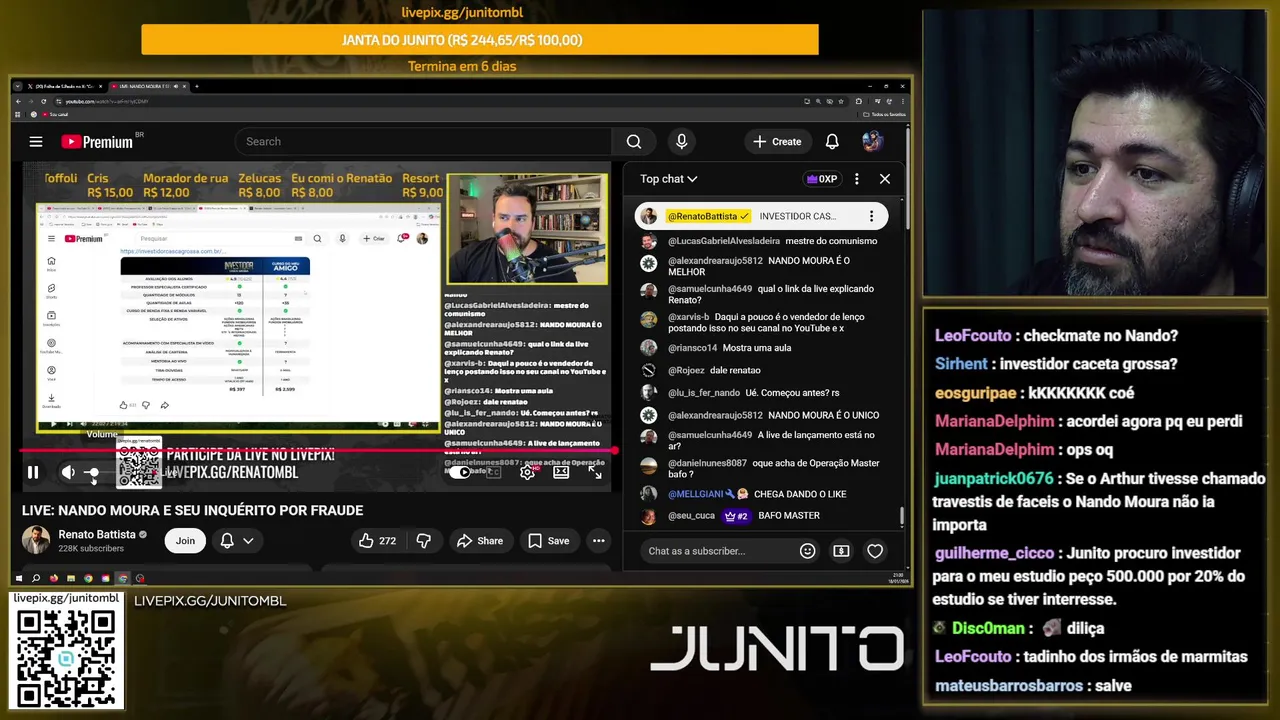Dislike this video

[x=424, y=541]
